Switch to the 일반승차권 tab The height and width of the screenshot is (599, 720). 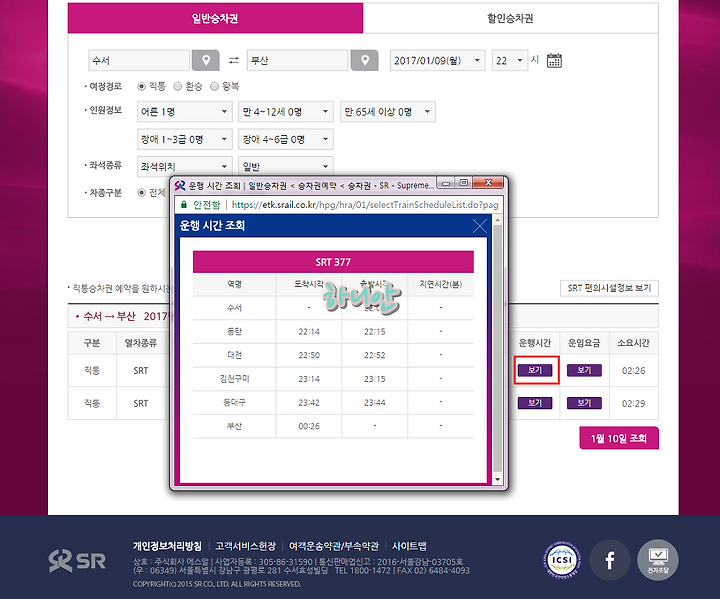(x=215, y=18)
